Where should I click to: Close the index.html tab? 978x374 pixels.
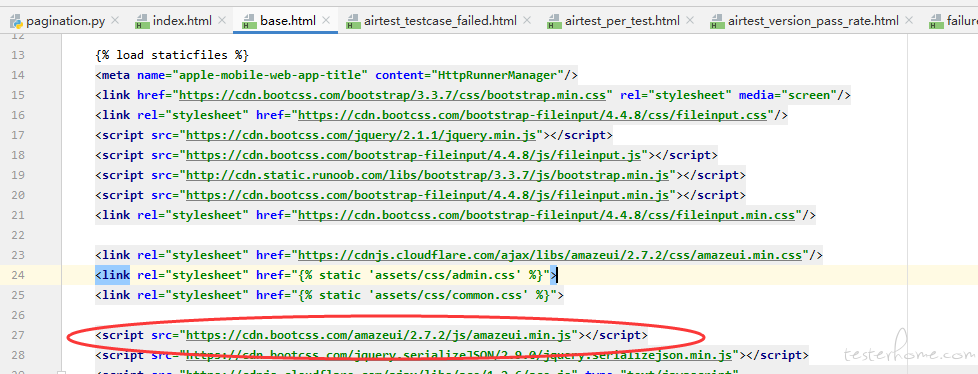pyautogui.click(x=221, y=21)
